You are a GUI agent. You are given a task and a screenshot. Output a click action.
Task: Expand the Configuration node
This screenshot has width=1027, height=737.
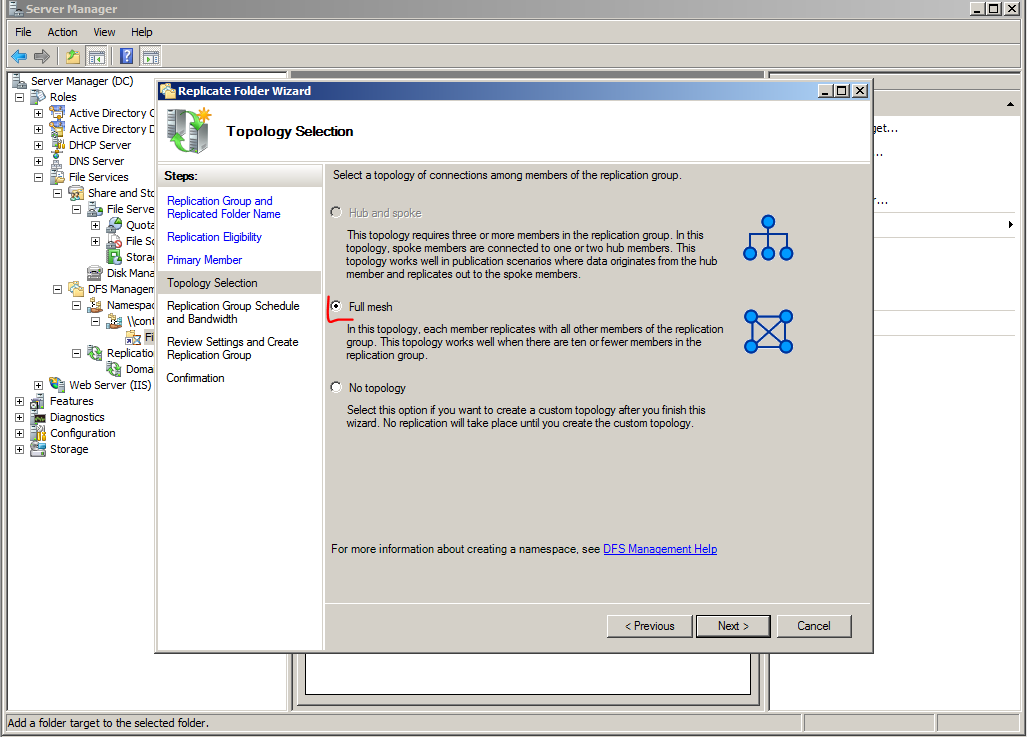point(20,433)
